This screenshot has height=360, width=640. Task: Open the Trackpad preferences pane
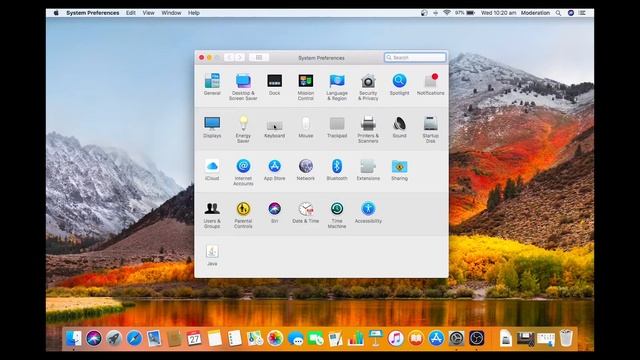coord(337,127)
